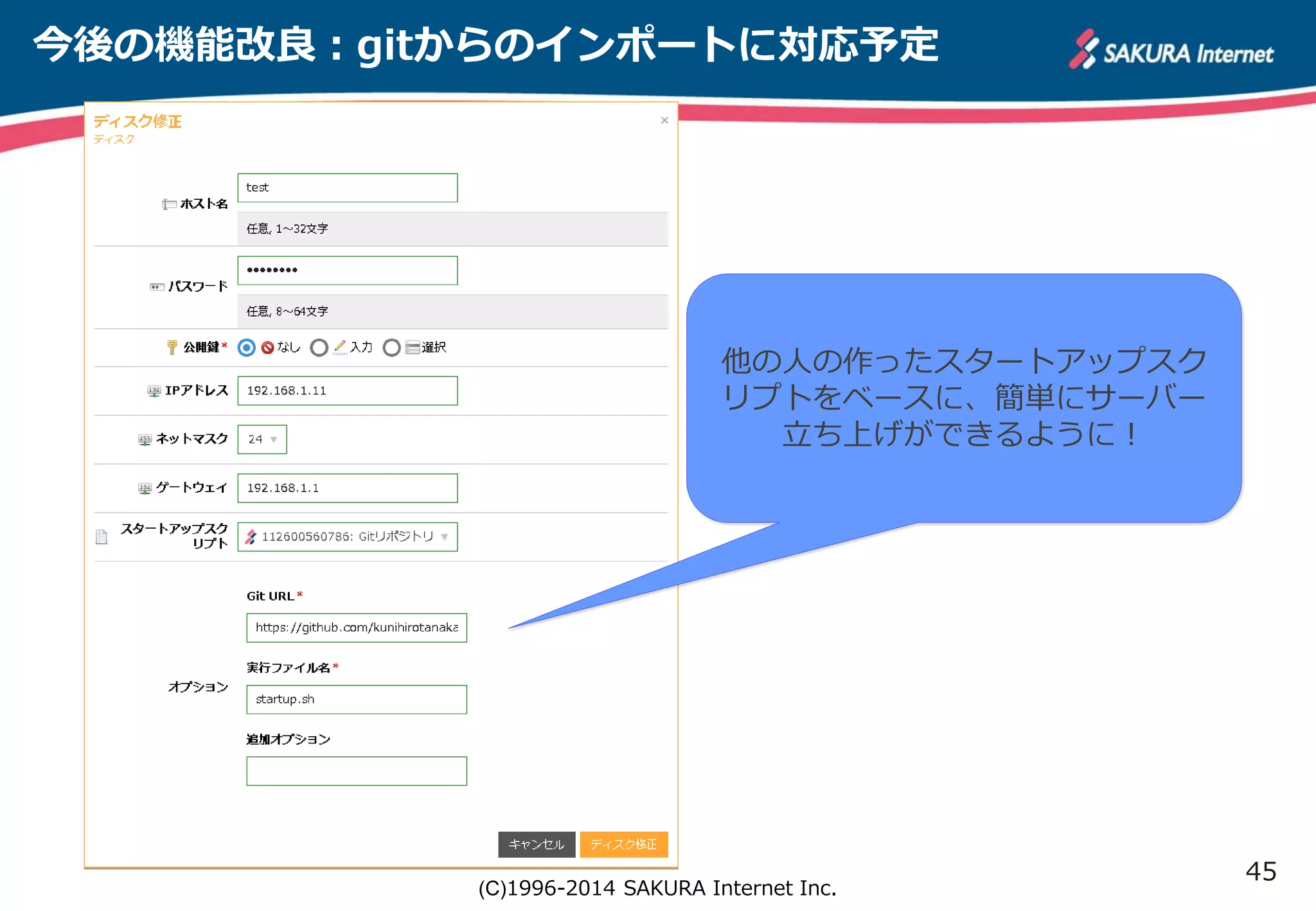Click the gateway network icon
Viewport: 1316px width, 911px height.
tap(145, 488)
